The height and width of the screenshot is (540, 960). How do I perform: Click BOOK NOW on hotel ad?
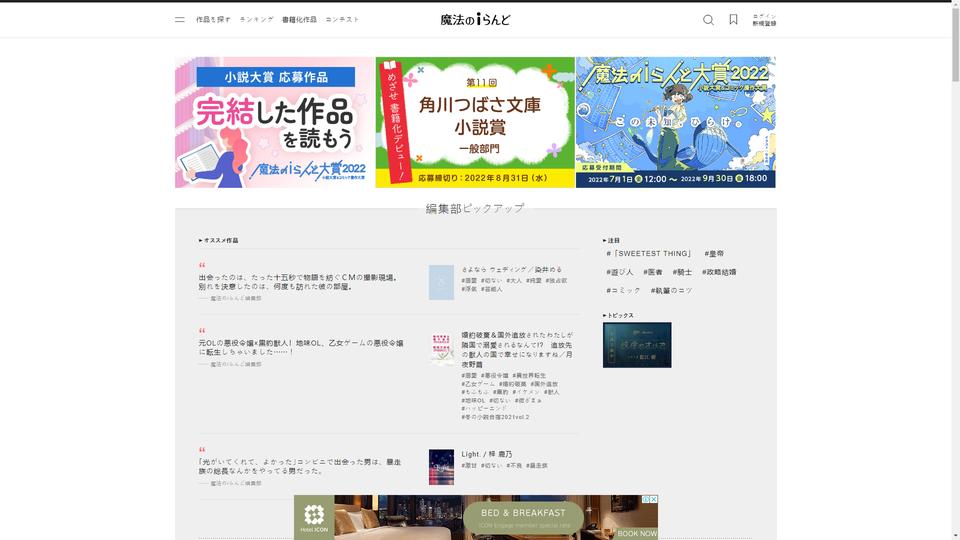(637, 533)
